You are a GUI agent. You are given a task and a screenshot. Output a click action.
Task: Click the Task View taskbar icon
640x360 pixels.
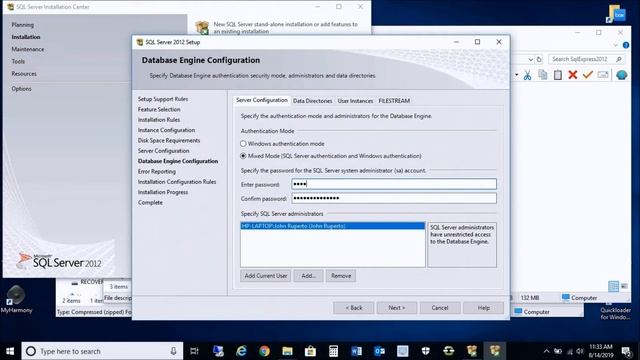[194, 351]
